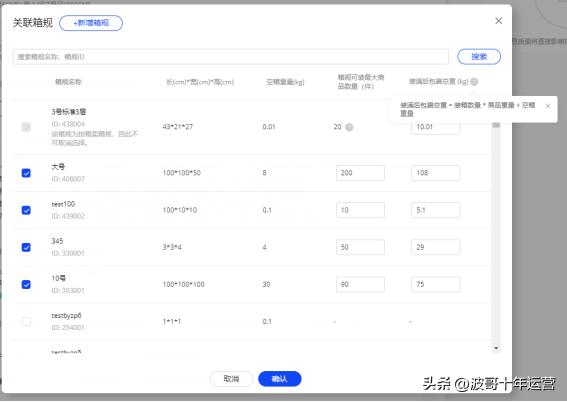
Task: Select the dimension text 3*3*4
Action: [x=172, y=247]
